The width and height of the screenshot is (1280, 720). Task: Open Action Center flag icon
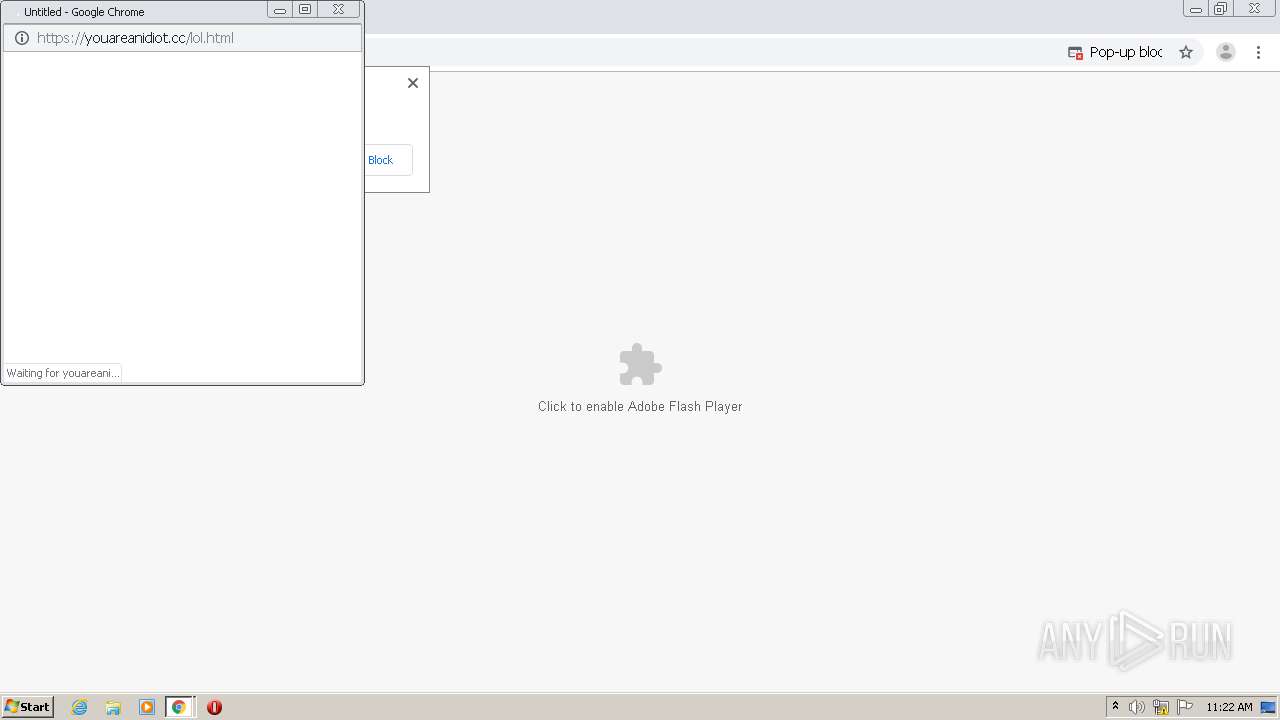1185,707
